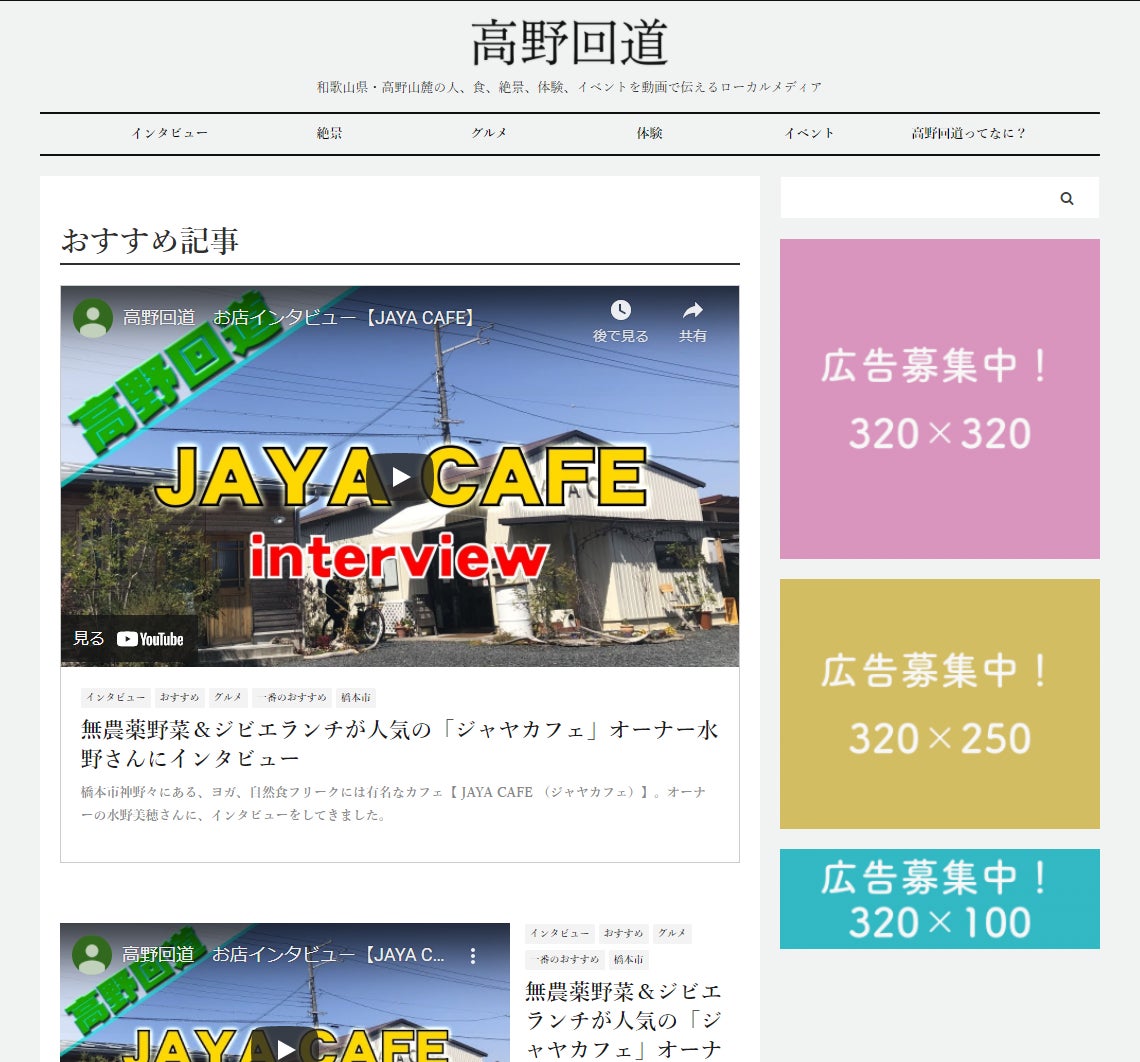The height and width of the screenshot is (1062, 1140).
Task: Open first article title 無農薬野菜＆ジビエランチ
Action: point(399,744)
